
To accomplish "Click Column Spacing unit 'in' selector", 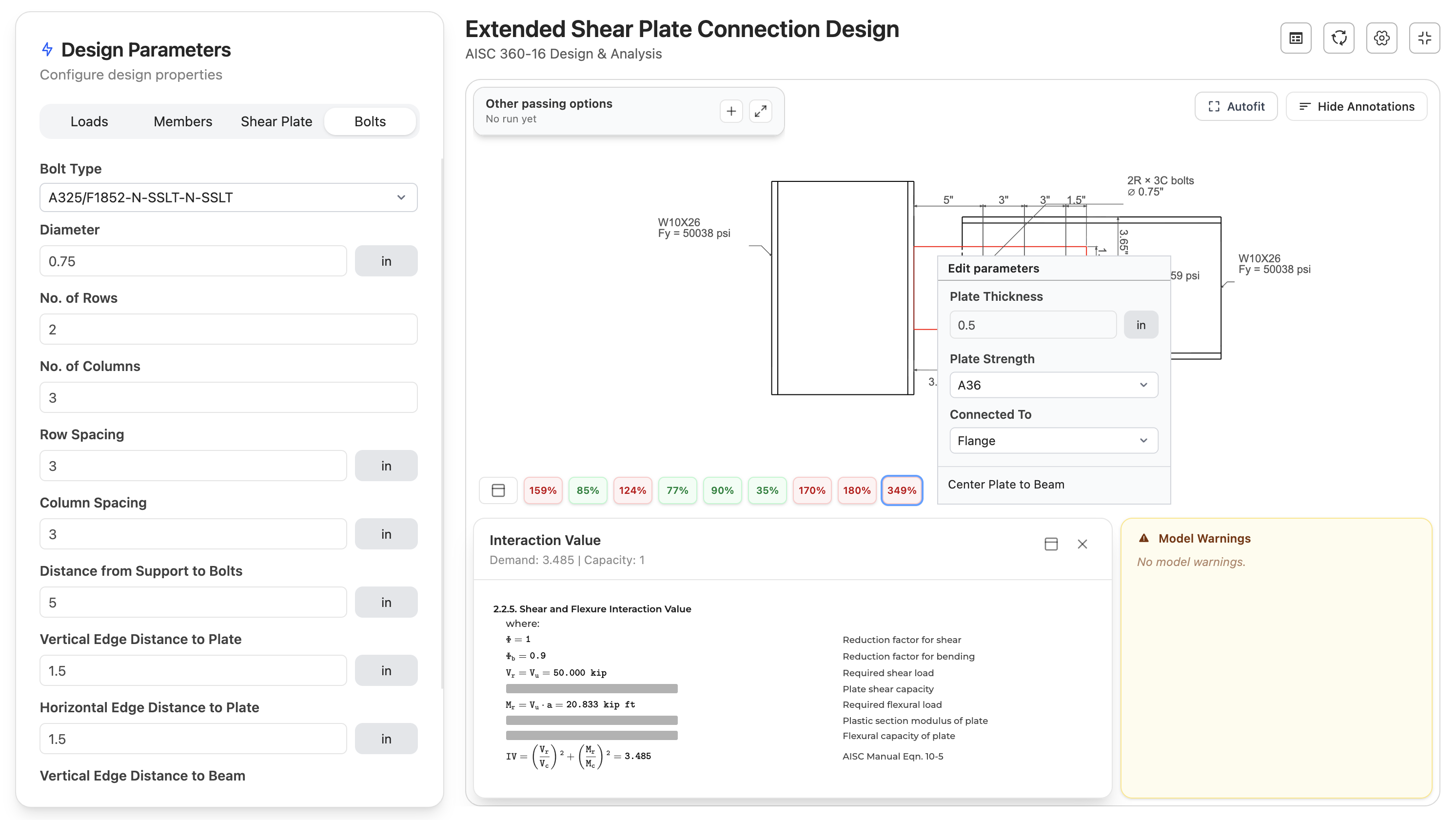I will [386, 534].
